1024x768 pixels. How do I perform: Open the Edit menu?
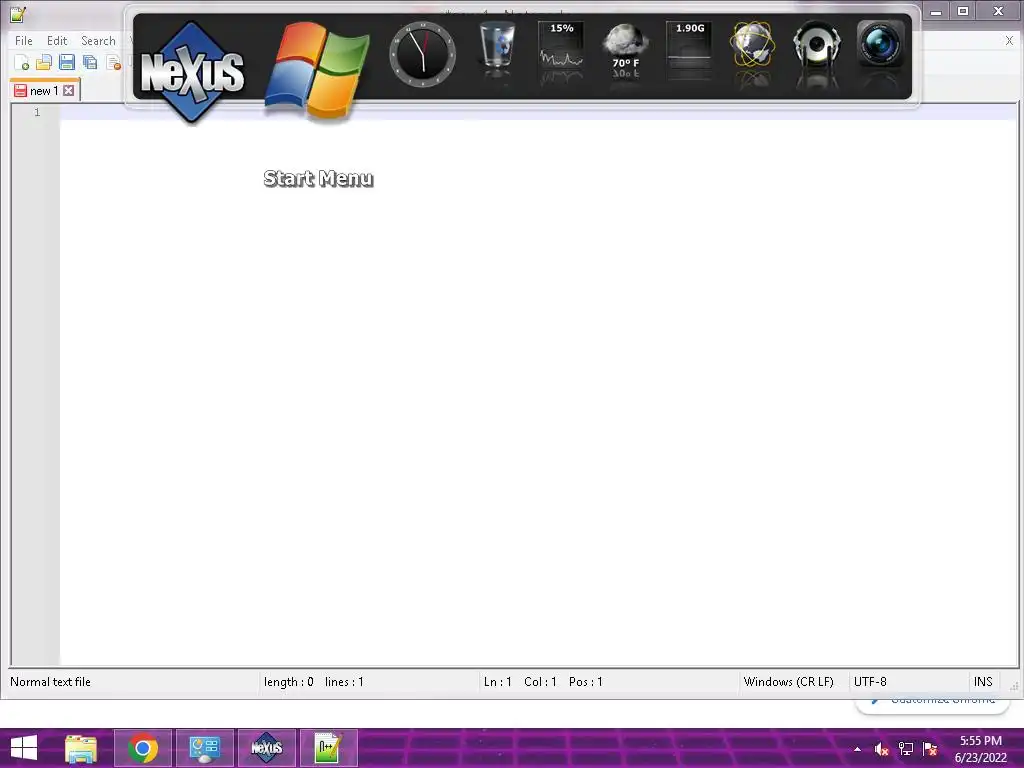tap(57, 40)
